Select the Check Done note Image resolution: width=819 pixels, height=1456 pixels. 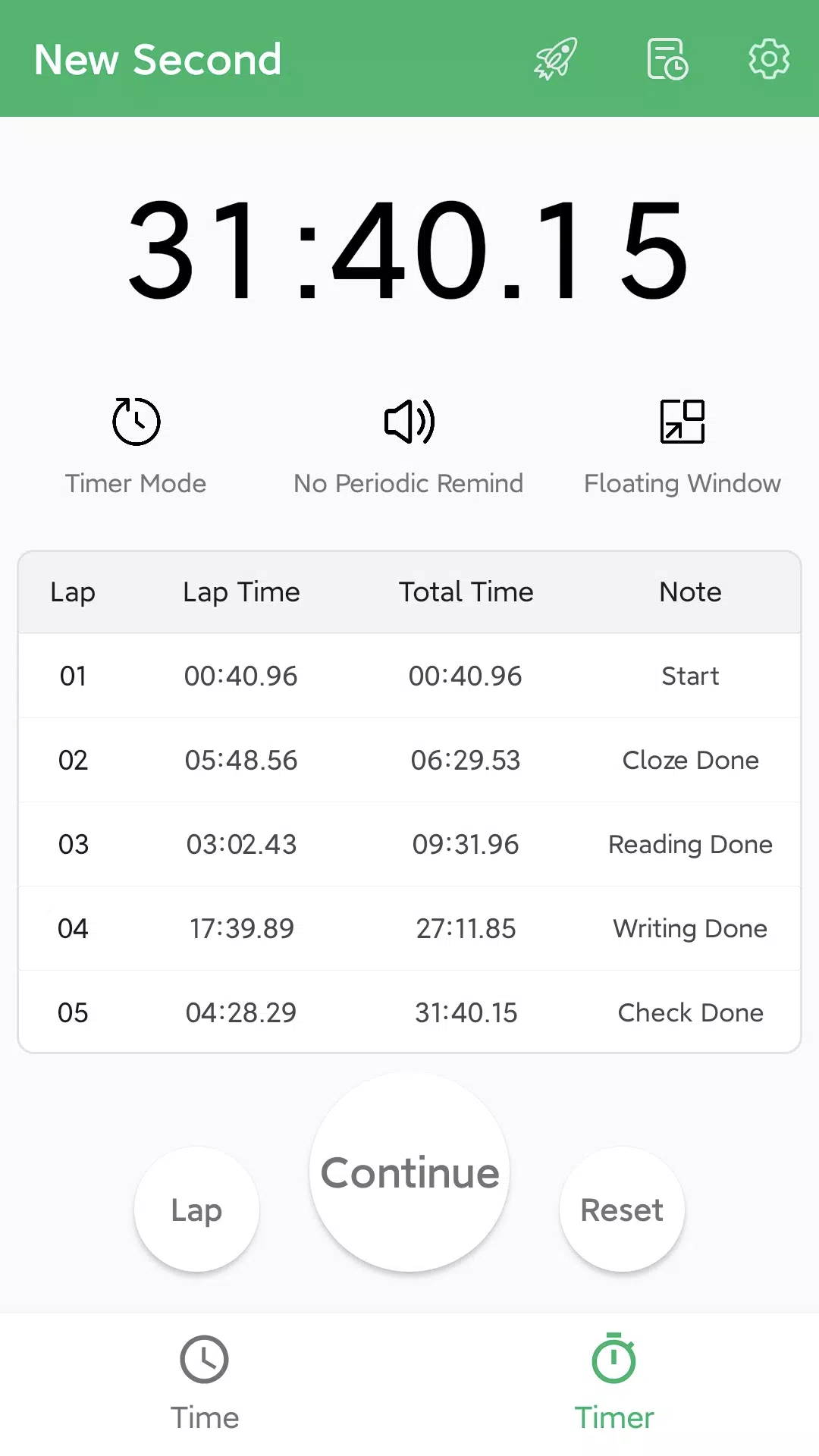690,1012
